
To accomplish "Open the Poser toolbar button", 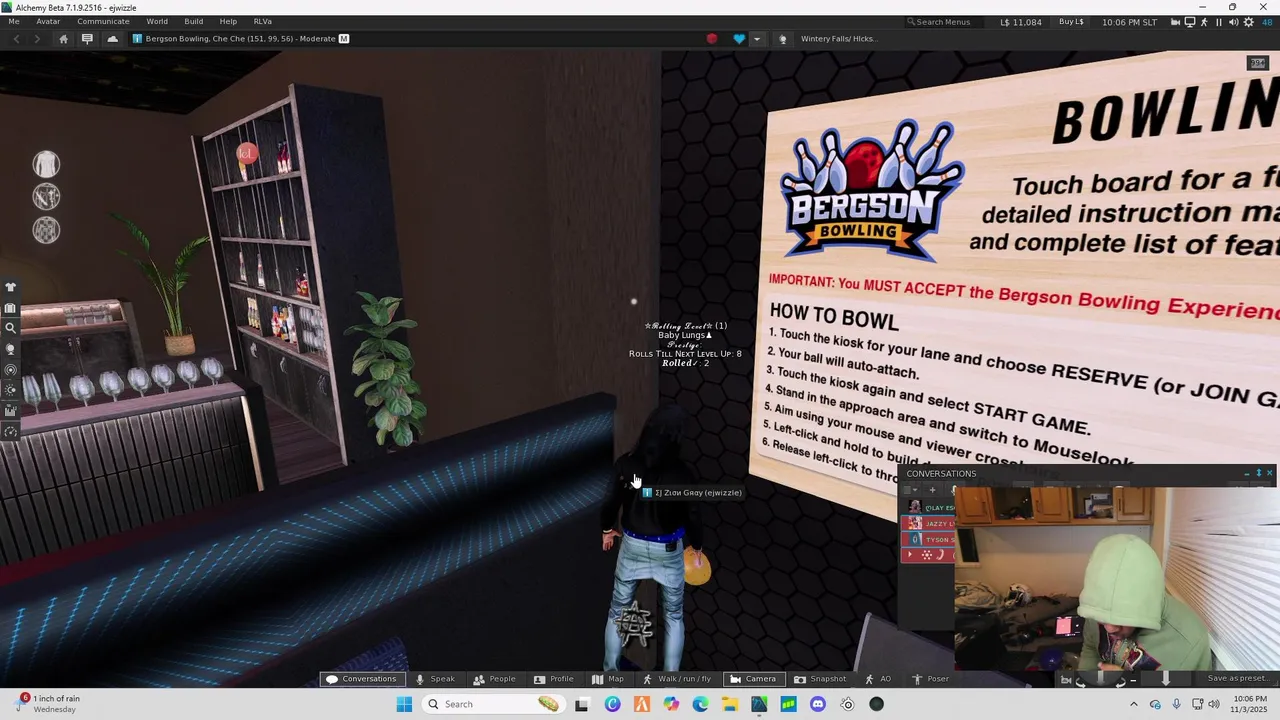I will 930,679.
